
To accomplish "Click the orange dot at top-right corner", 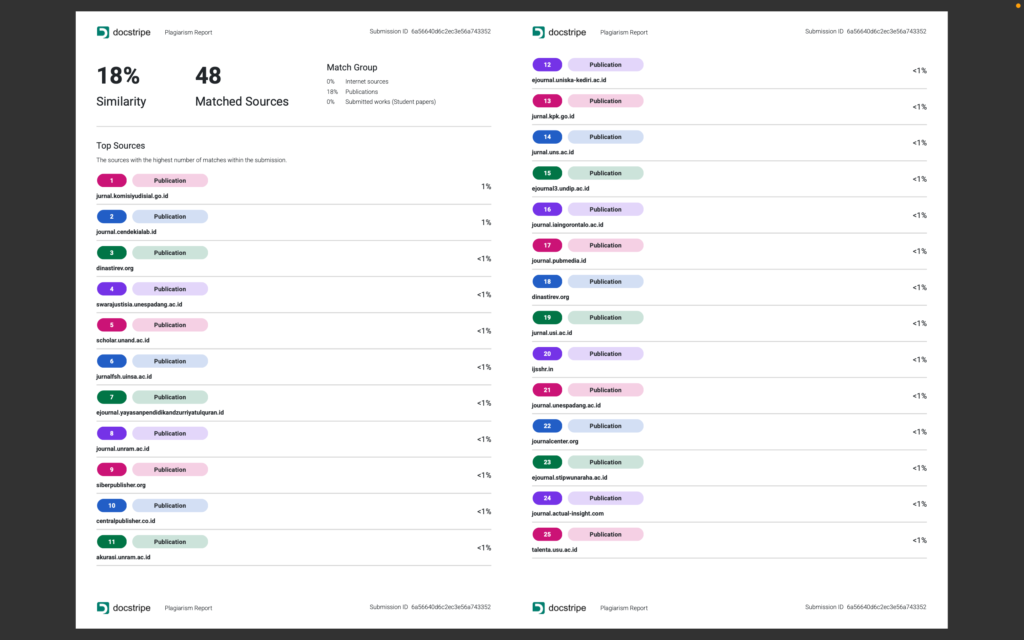I will (x=1018, y=5).
